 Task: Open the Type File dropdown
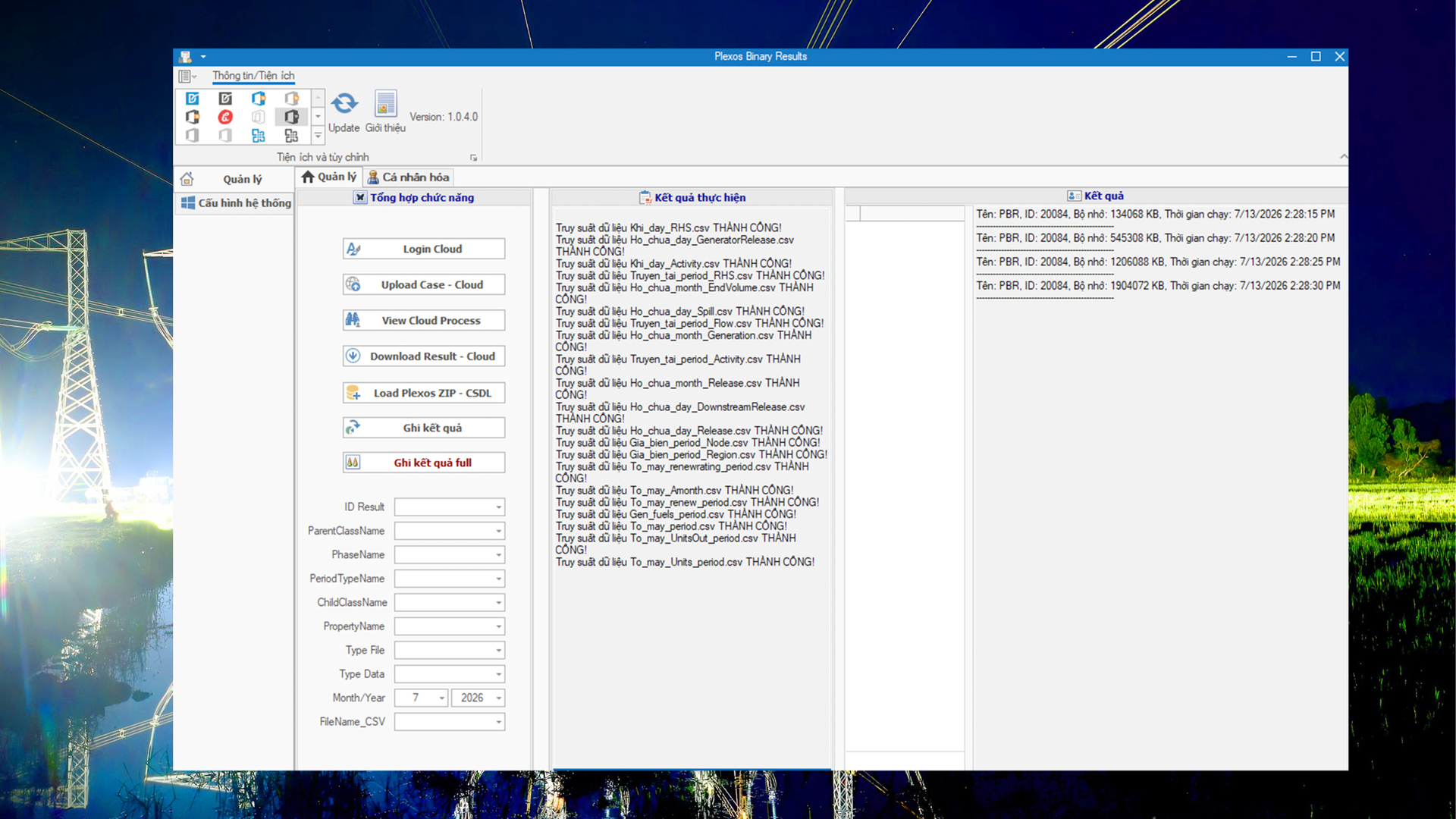tap(498, 651)
